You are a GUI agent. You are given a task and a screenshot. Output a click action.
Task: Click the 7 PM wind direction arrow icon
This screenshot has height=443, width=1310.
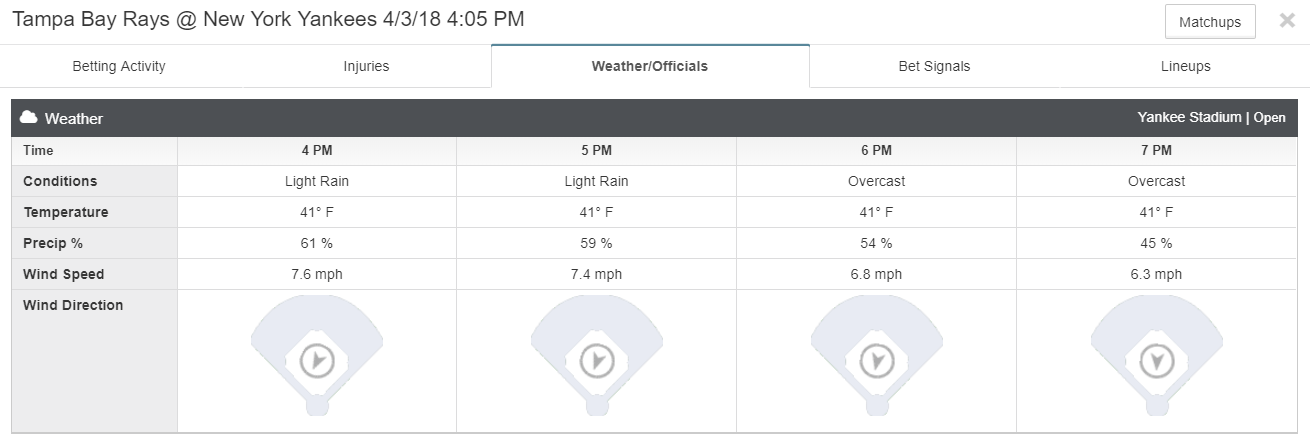pyautogui.click(x=1156, y=360)
